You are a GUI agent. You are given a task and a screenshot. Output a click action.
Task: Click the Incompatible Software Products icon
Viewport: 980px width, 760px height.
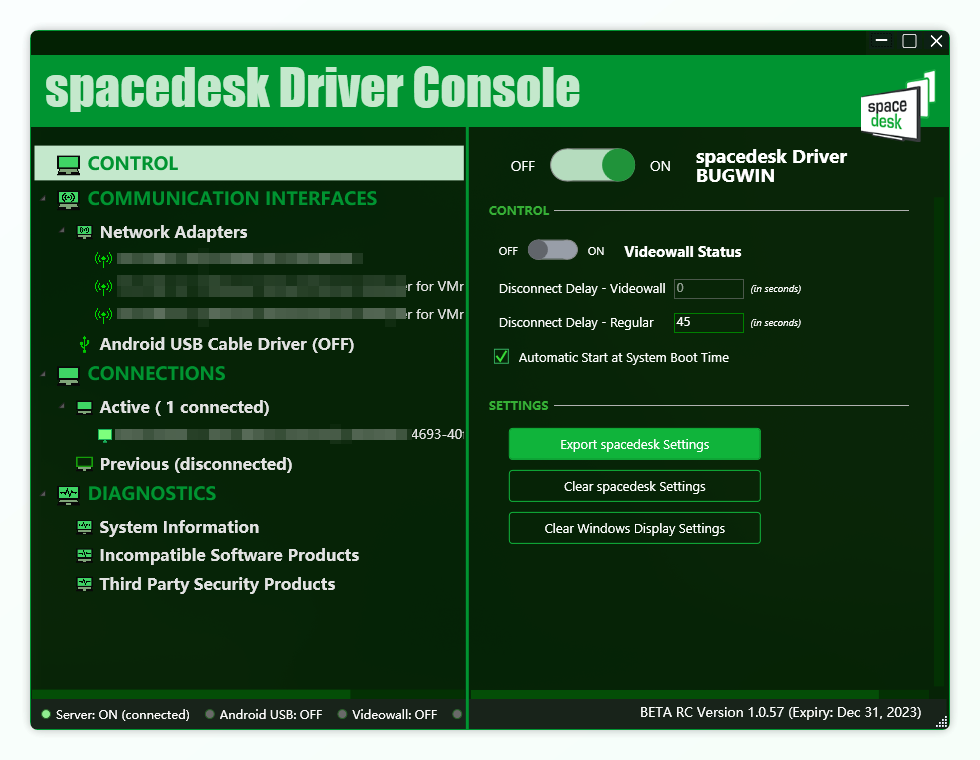pyautogui.click(x=85, y=555)
